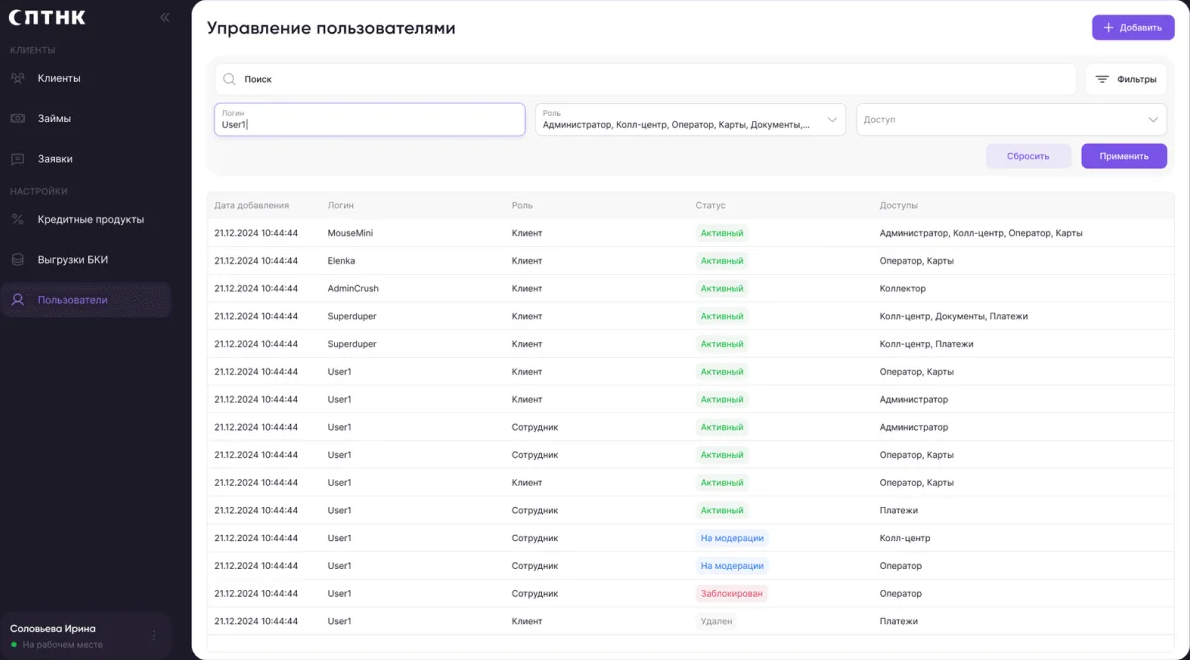
Task: Select Пользователи in sidebar
Action: point(86,300)
